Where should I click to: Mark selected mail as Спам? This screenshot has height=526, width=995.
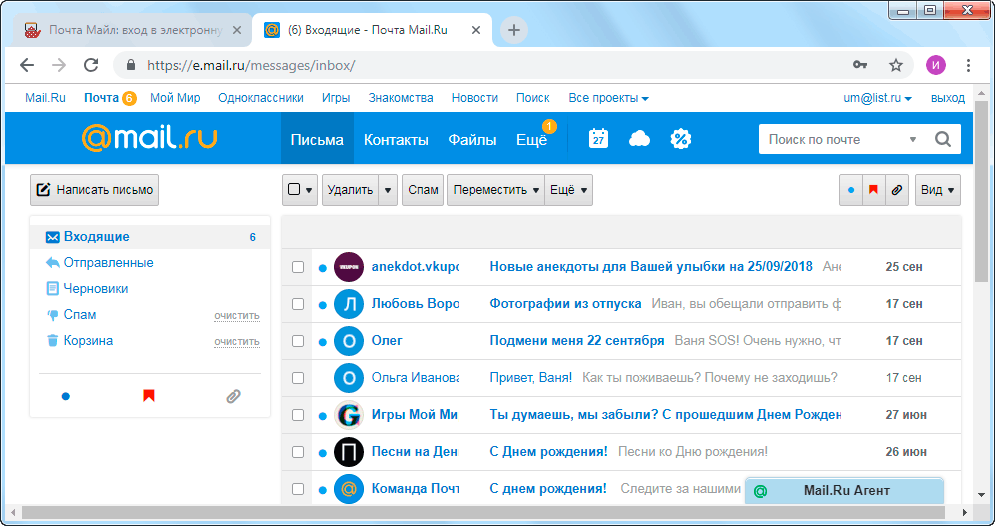[423, 190]
